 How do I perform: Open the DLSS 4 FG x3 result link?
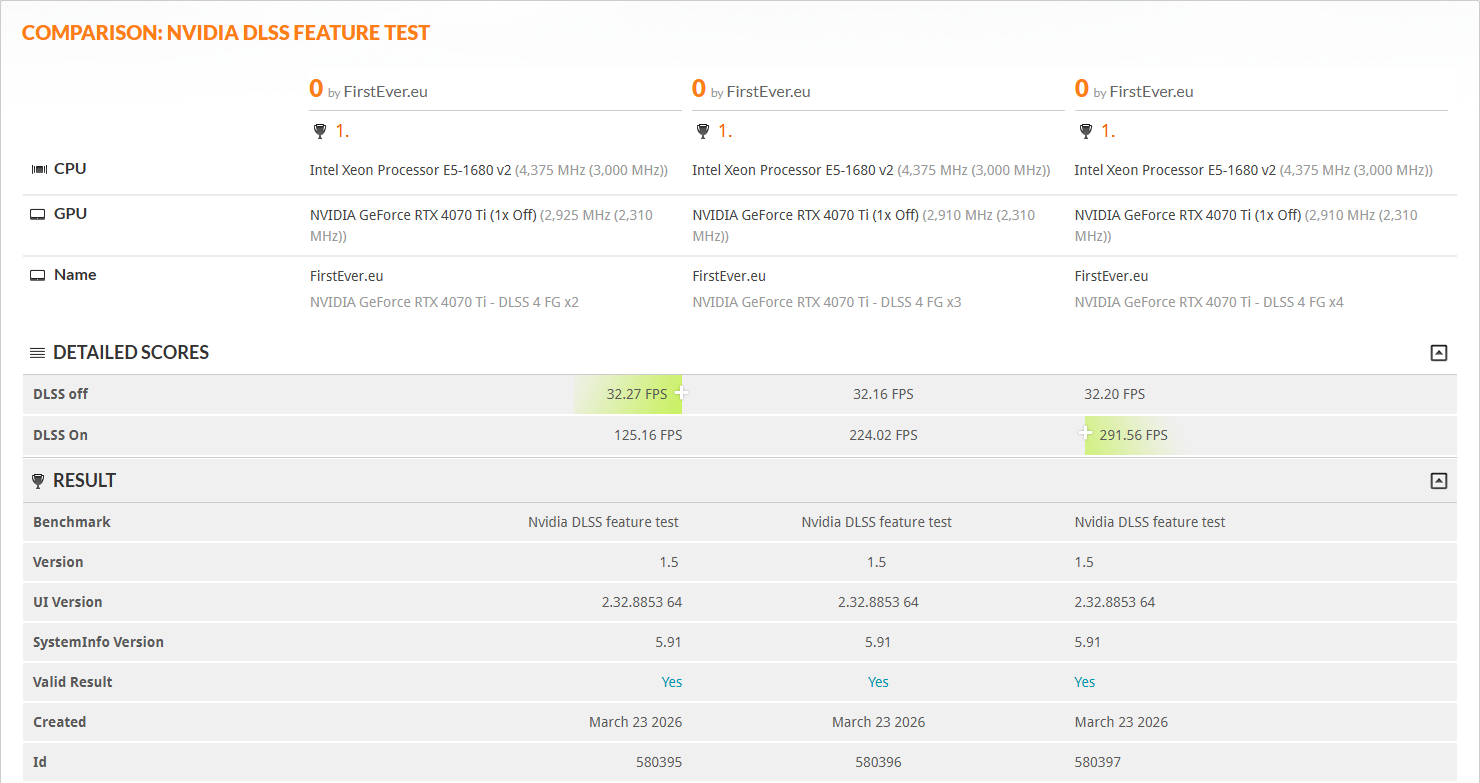pos(827,301)
